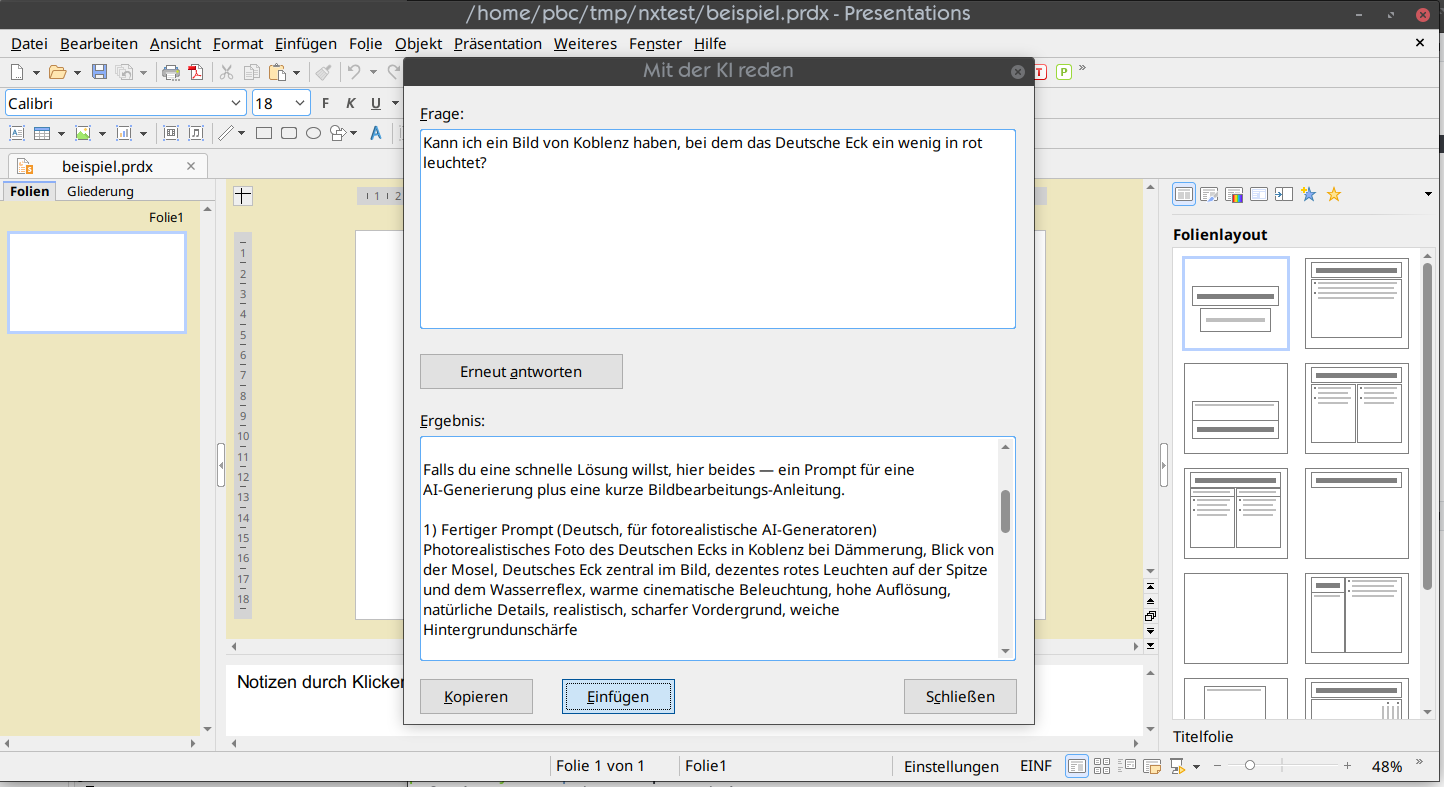Open the Calibri font name dropdown
Screen dimensions: 1444x787
(x=236, y=103)
